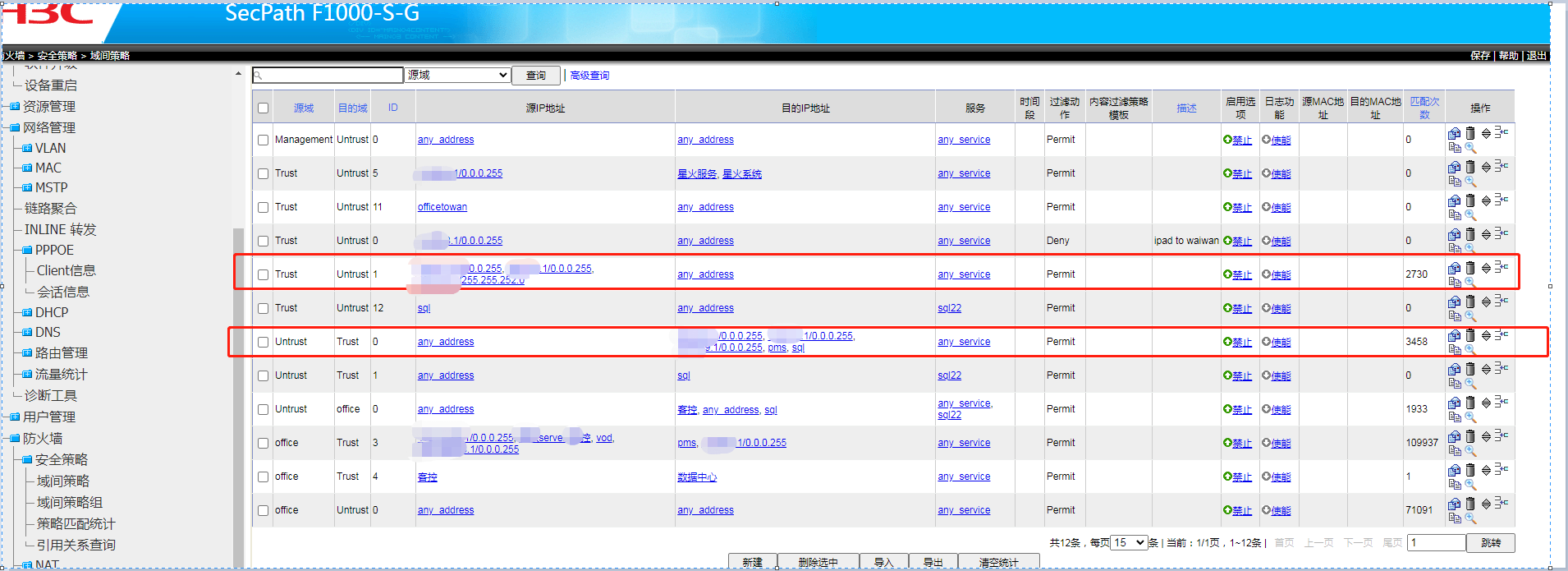Insert a rule at the Management to Untrust policy
Image resolution: width=1568 pixels, height=571 pixels.
pos(1502,132)
